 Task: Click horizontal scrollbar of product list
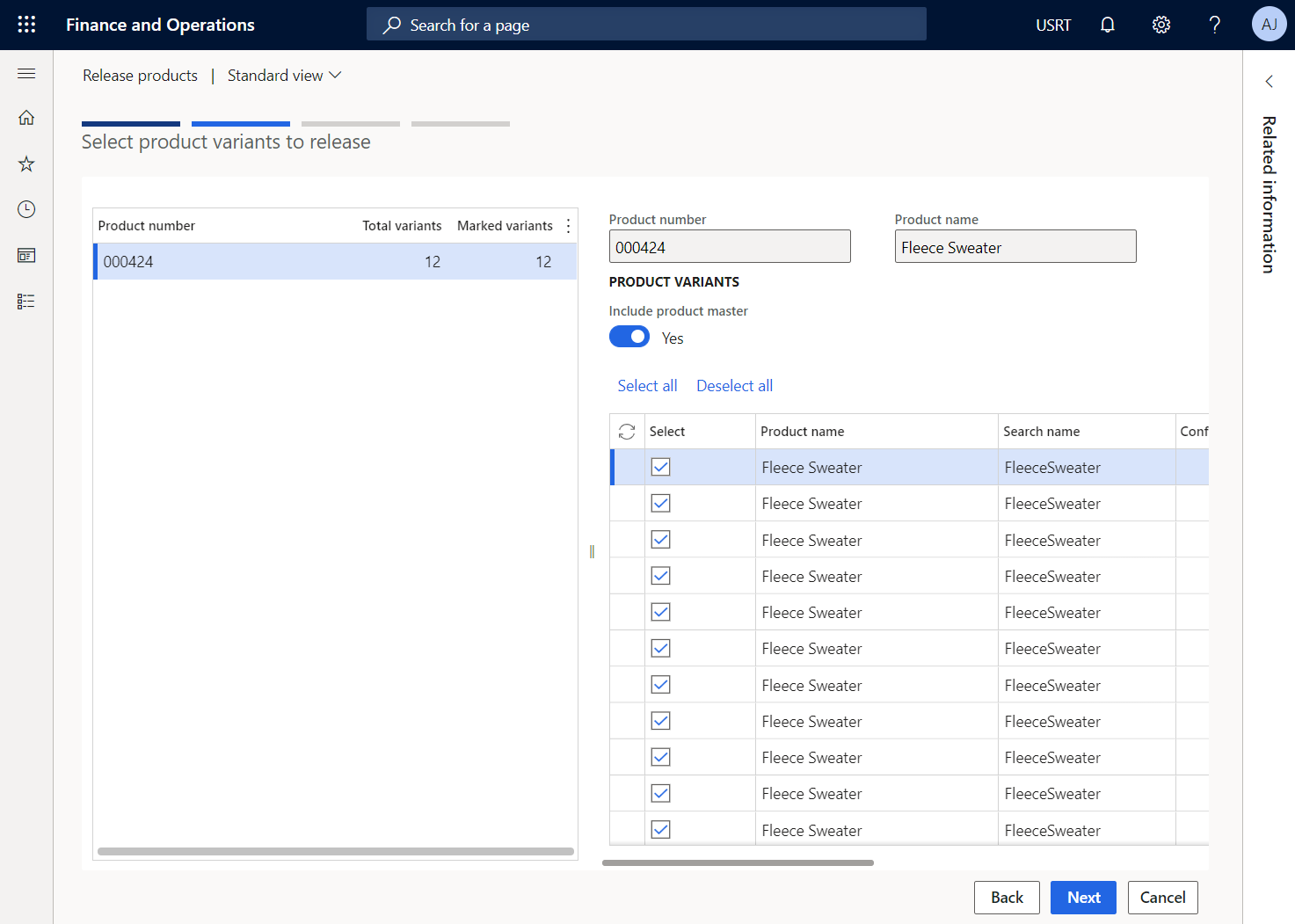336,851
